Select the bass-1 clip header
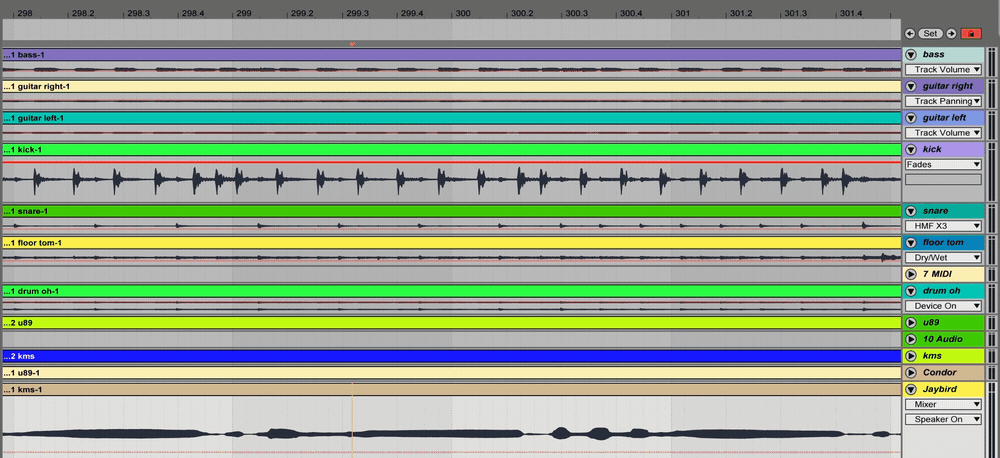Screen dimensions: 1000x458 pos(451,55)
